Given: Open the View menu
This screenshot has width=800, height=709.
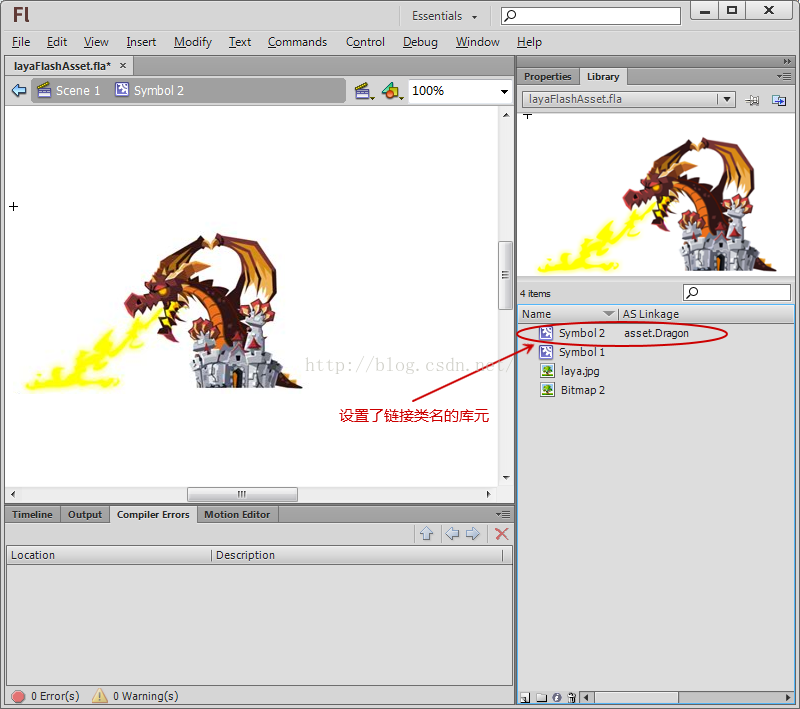Looking at the screenshot, I should [x=96, y=42].
